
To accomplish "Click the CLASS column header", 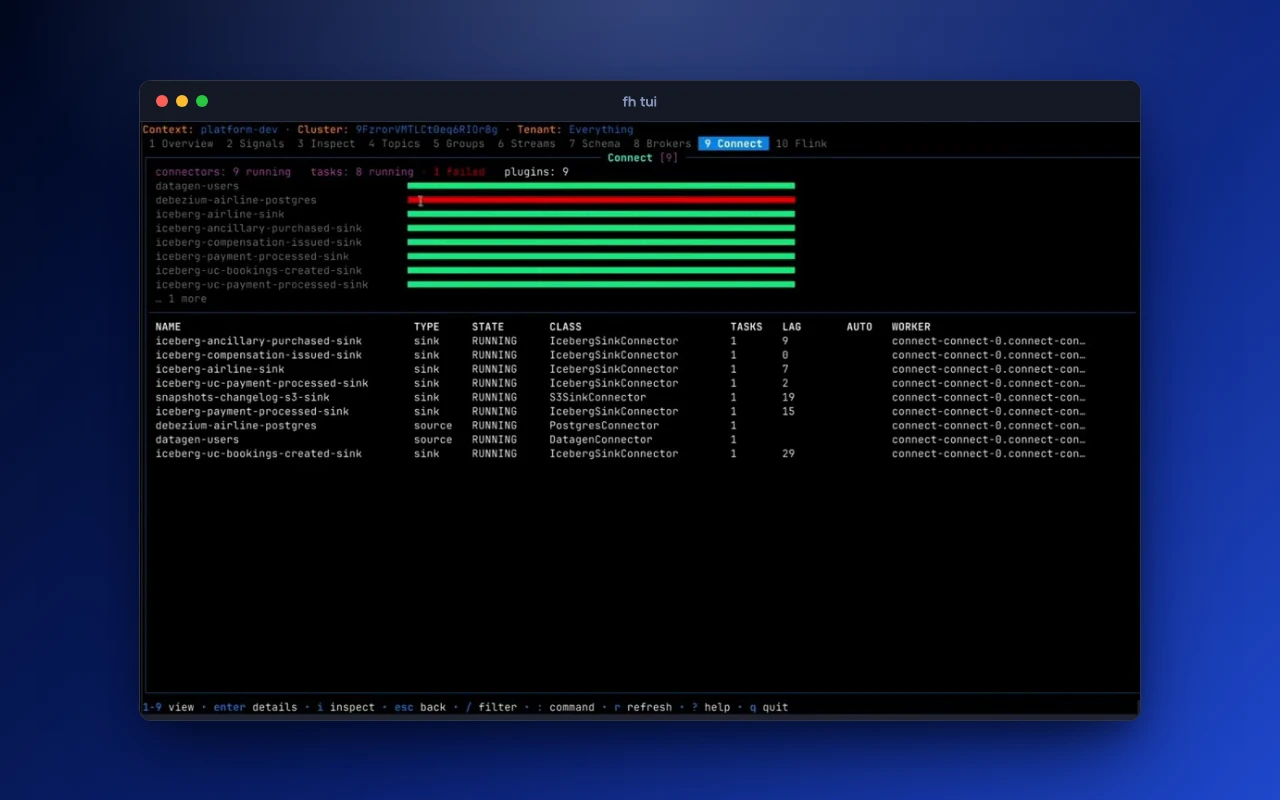I will (565, 327).
